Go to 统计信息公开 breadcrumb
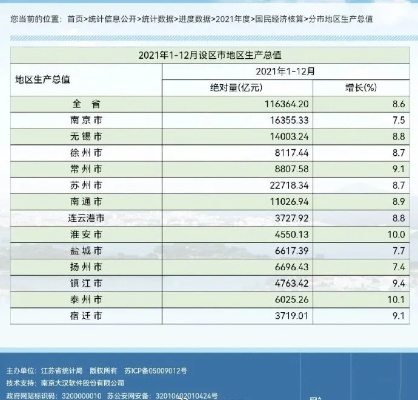418x400 pixels. 112,19
